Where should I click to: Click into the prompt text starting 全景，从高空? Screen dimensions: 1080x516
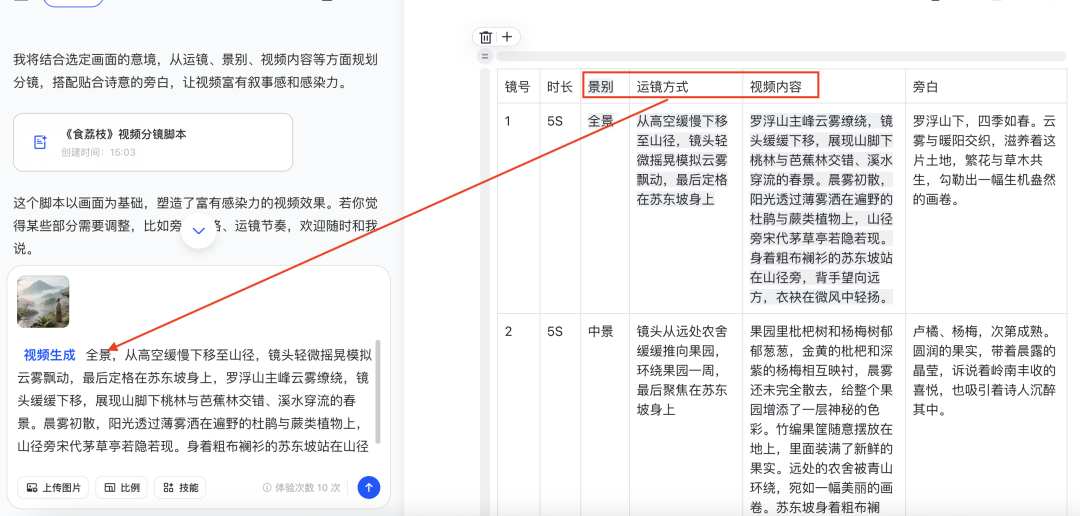pos(196,401)
